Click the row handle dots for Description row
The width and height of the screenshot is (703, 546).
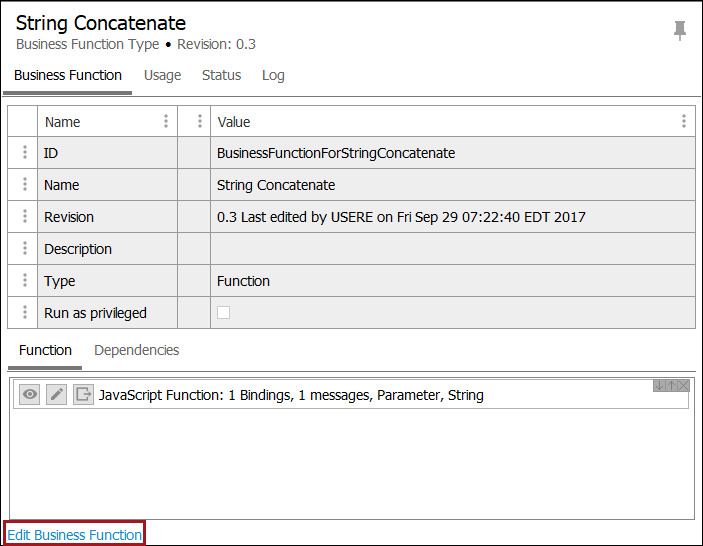tap(24, 249)
